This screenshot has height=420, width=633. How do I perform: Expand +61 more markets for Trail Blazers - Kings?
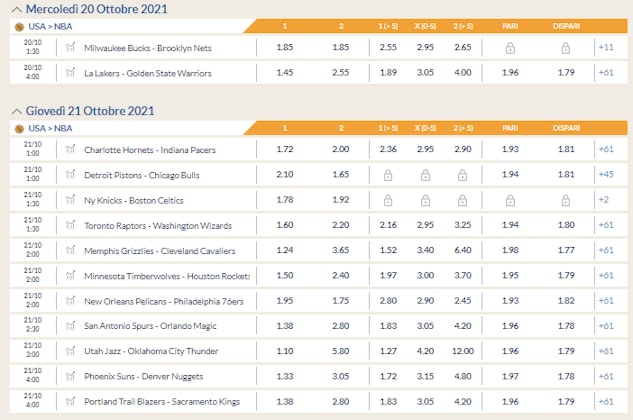(x=606, y=401)
